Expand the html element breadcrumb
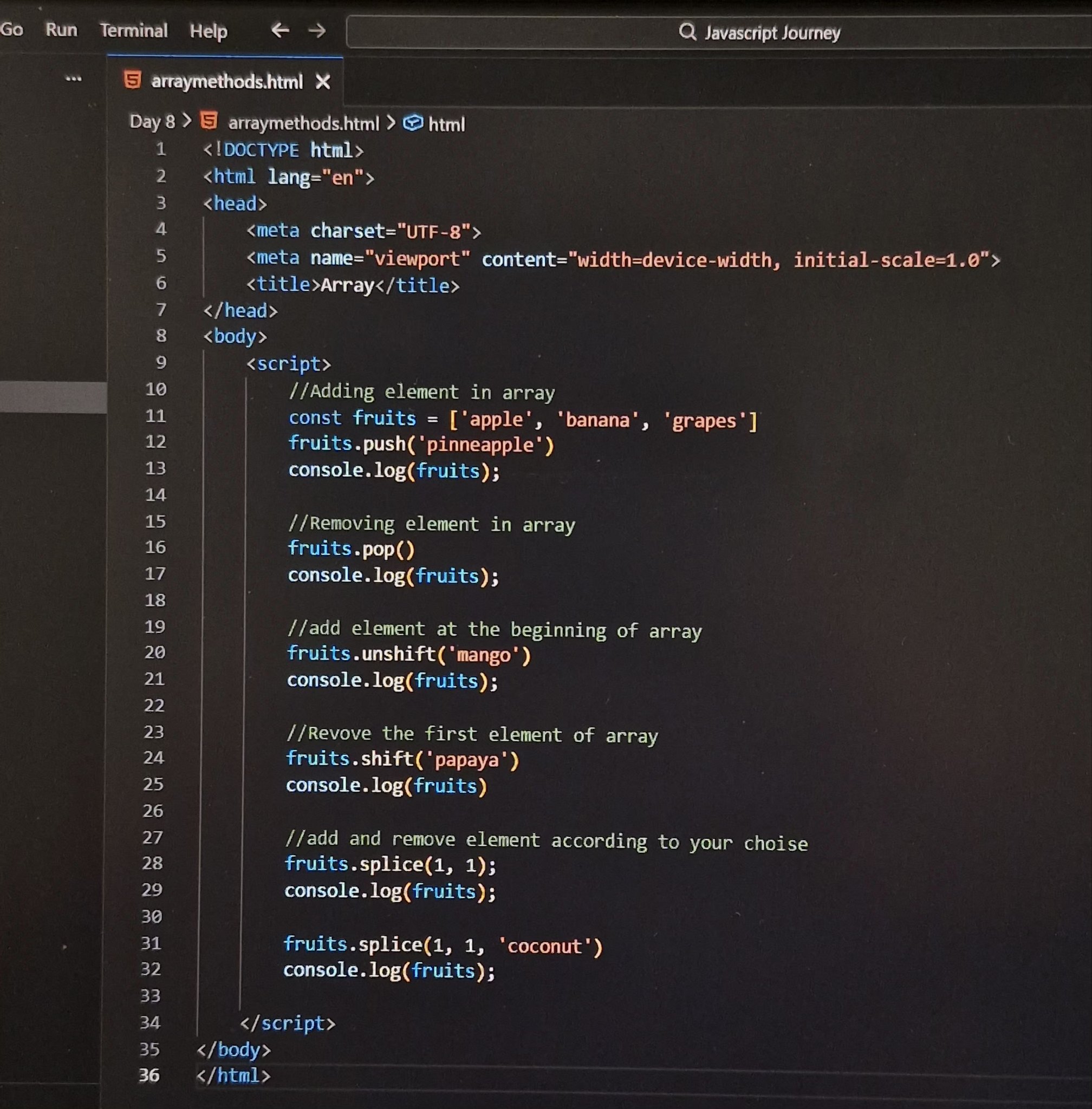The height and width of the screenshot is (1109, 1092). tap(446, 125)
